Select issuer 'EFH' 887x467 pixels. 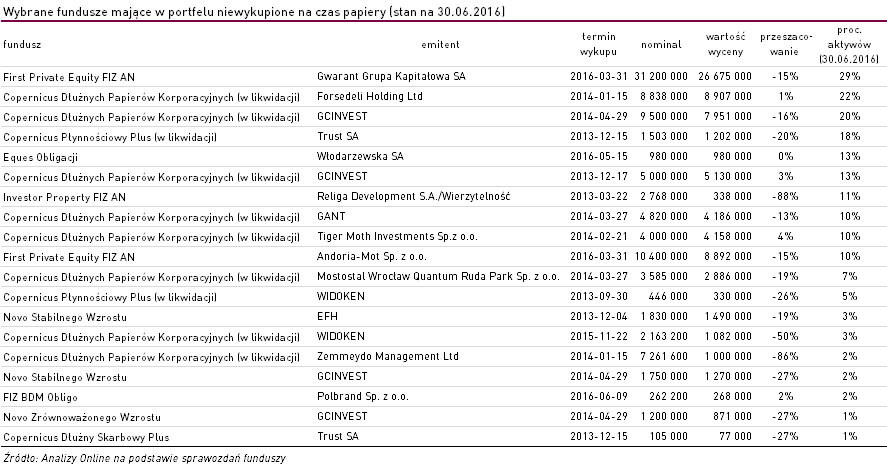click(x=327, y=316)
